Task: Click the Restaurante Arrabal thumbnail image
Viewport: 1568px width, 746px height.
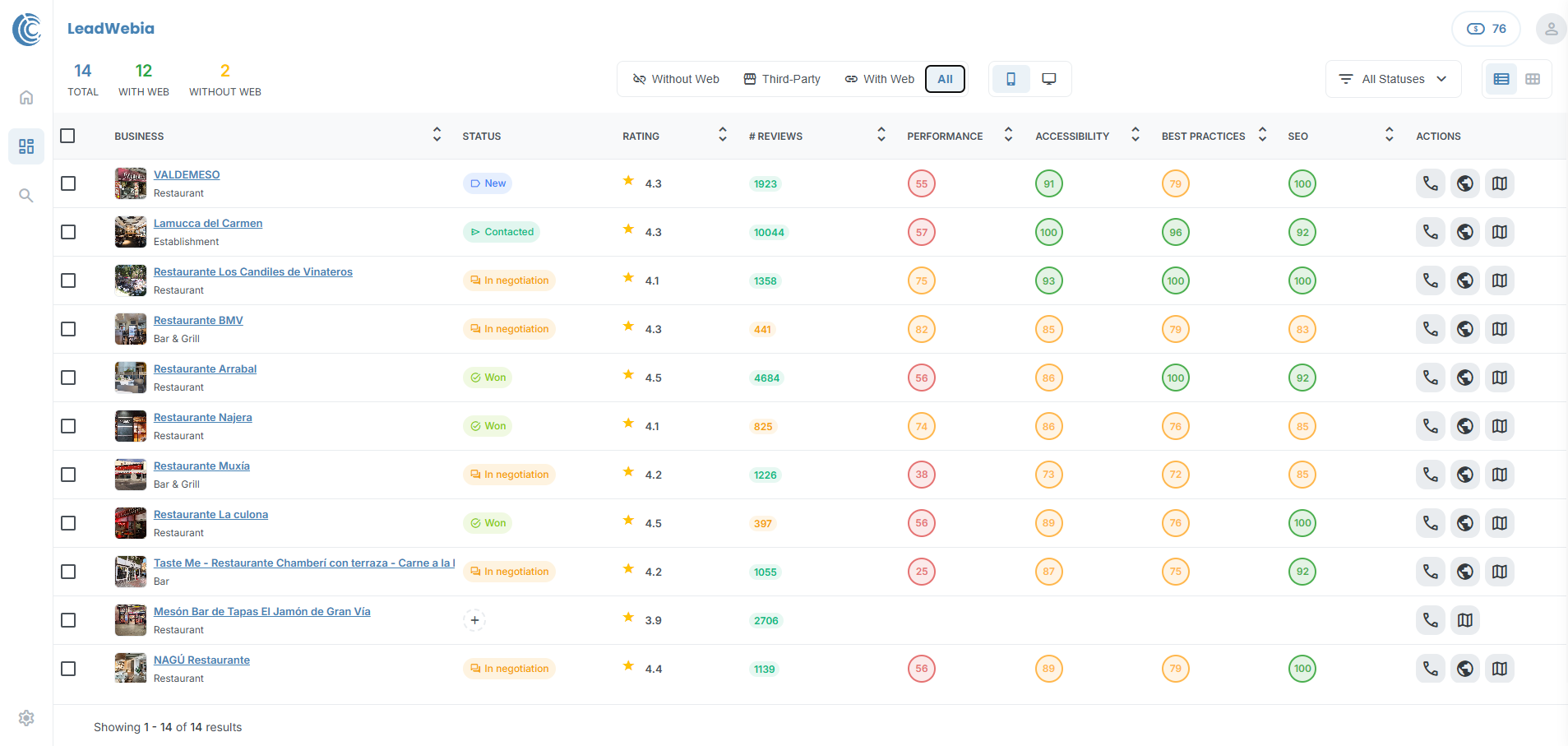Action: (131, 378)
